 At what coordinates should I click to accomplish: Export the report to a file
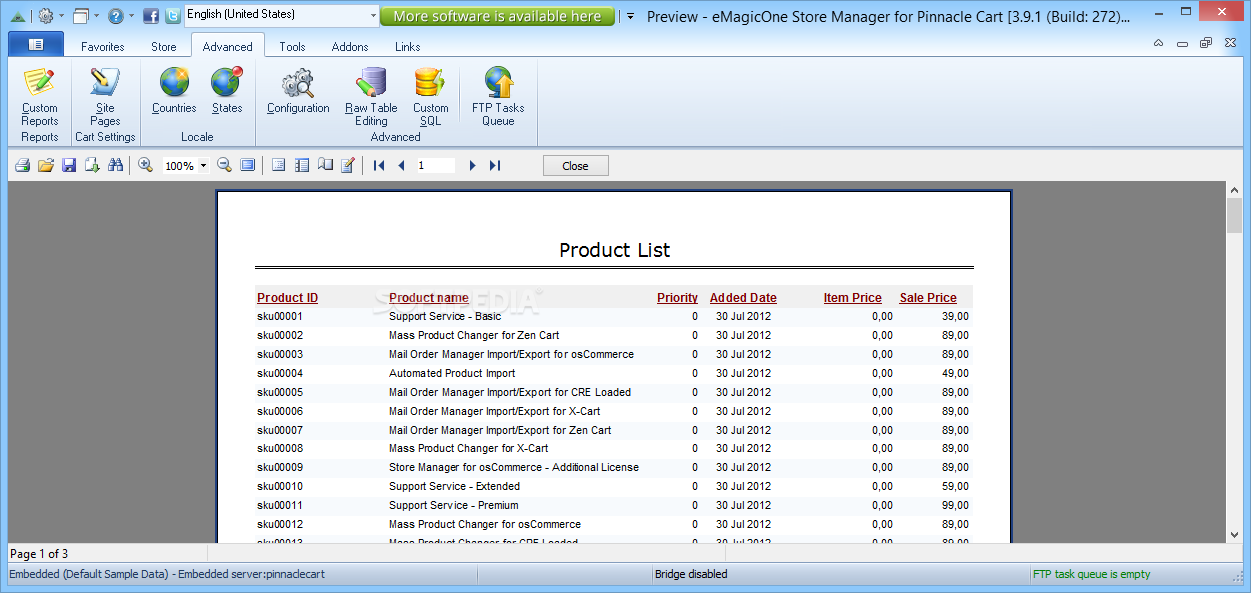coord(92,165)
